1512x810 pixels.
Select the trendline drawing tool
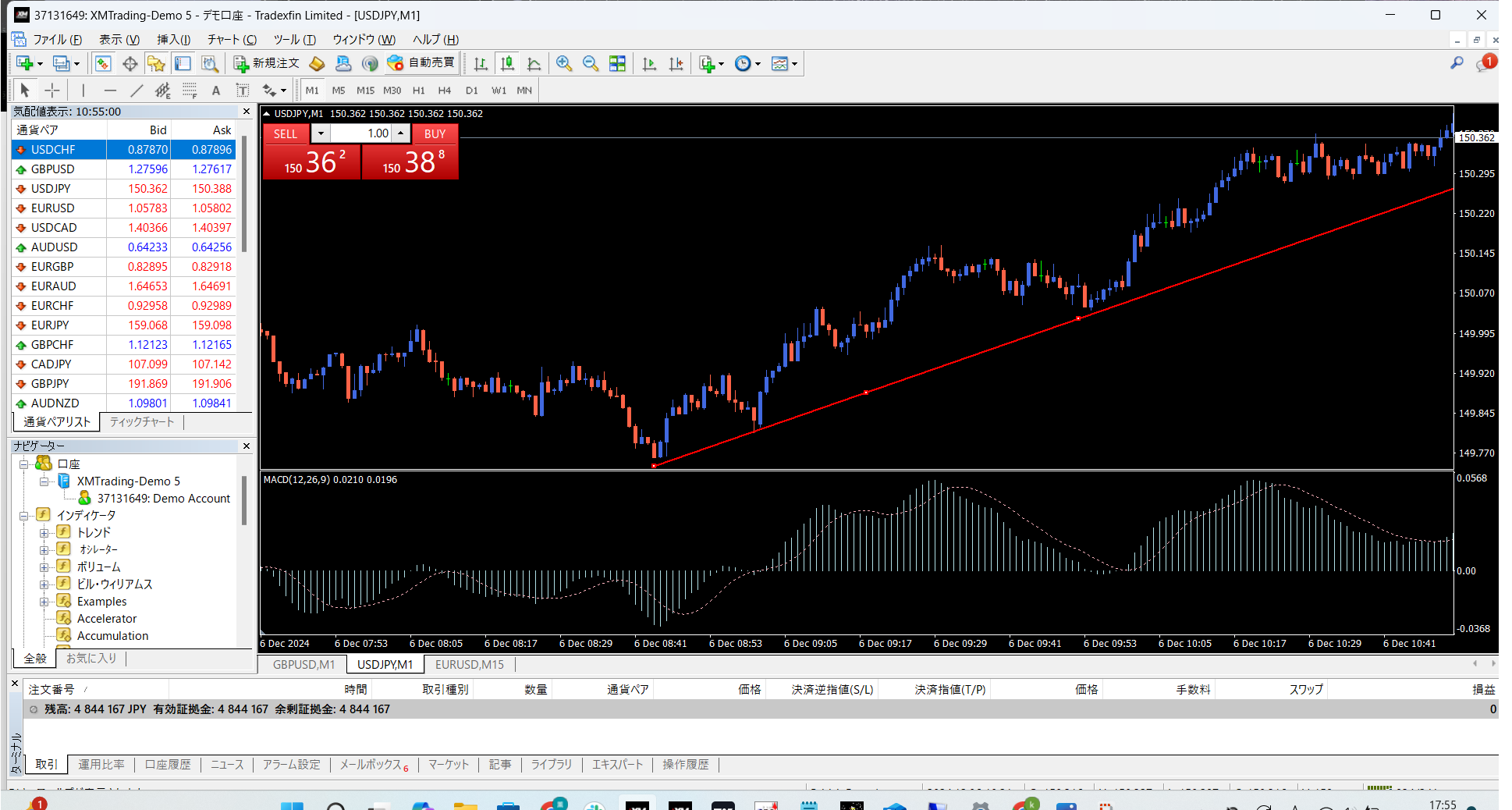point(137,91)
